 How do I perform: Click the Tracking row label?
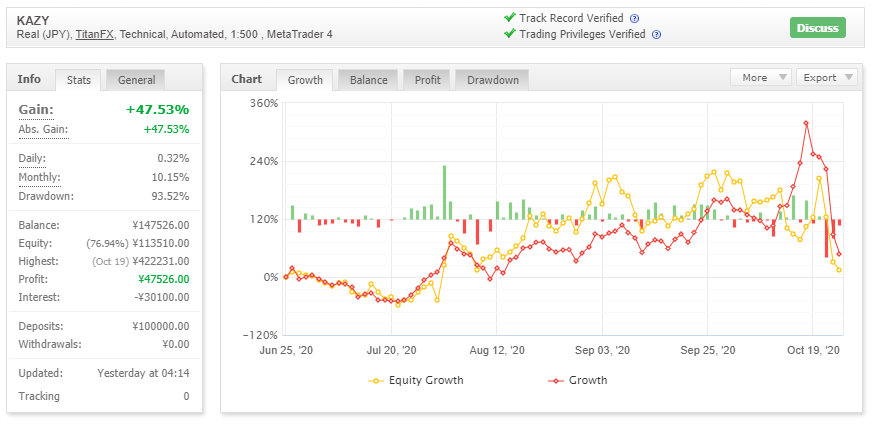39,396
